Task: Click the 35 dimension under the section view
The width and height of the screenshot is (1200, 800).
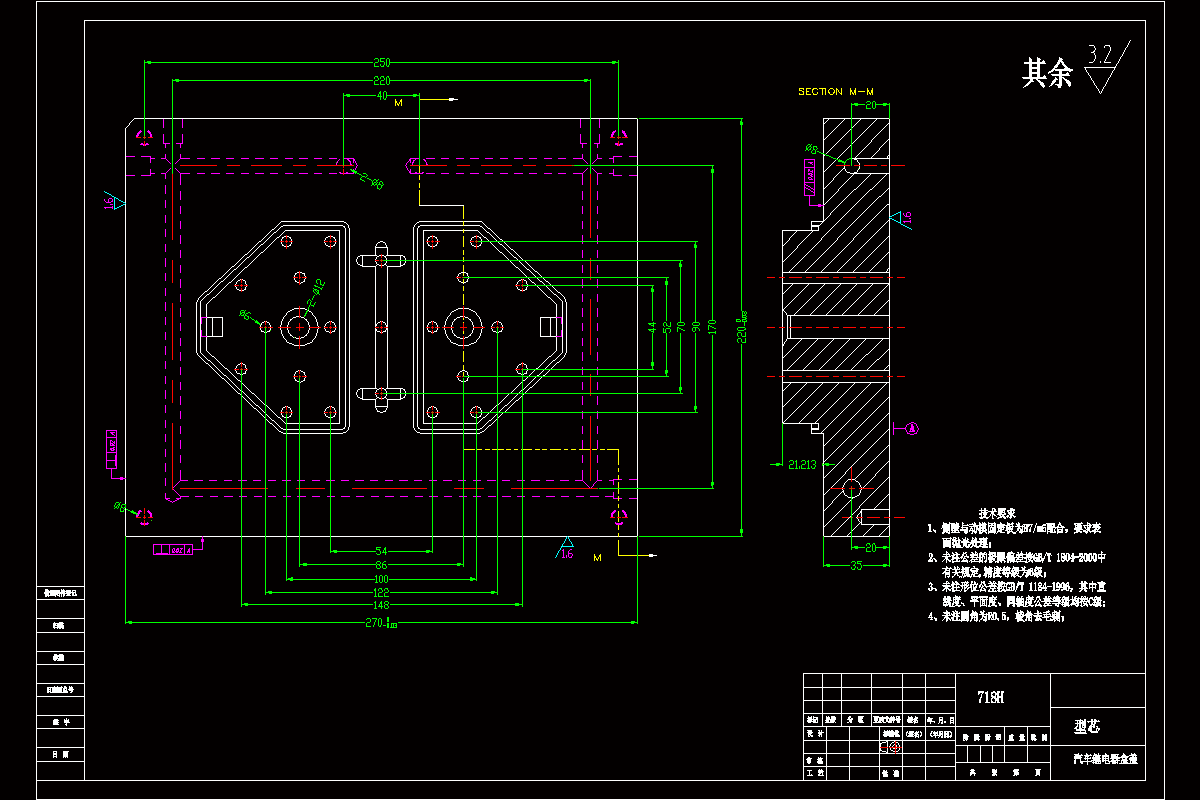Action: (x=856, y=565)
